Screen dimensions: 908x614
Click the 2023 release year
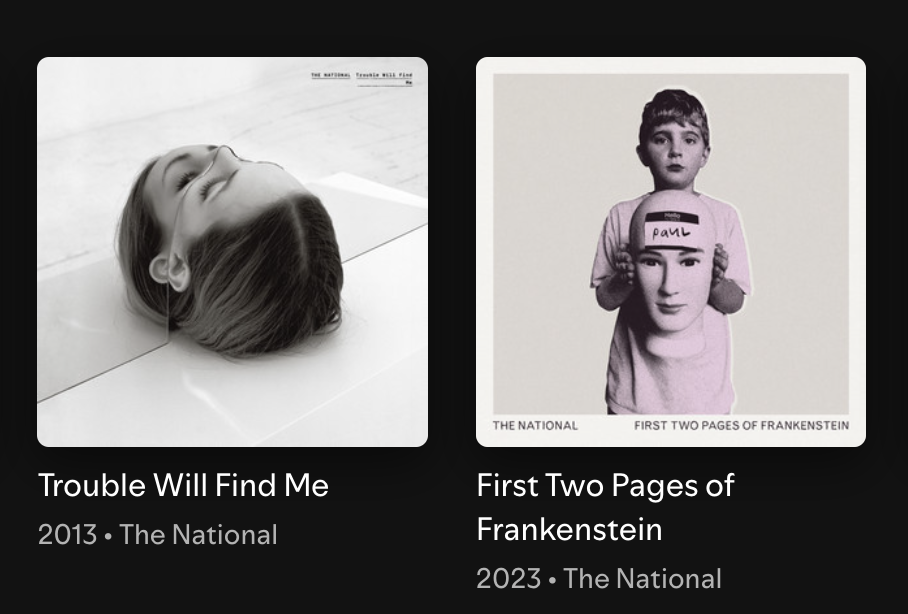point(506,579)
